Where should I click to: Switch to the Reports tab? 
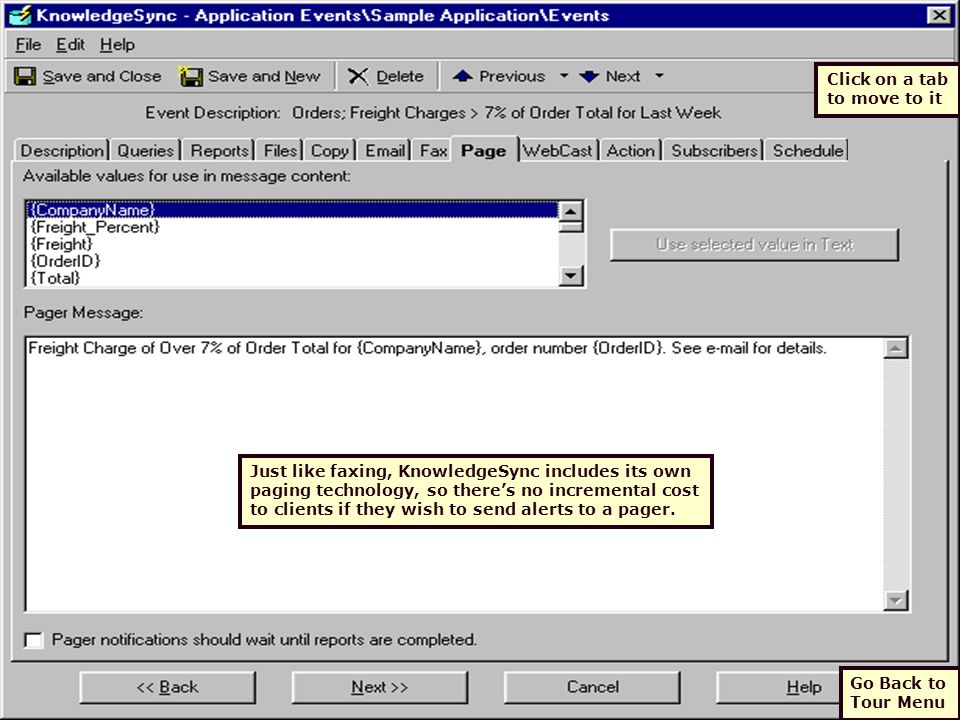click(x=219, y=151)
